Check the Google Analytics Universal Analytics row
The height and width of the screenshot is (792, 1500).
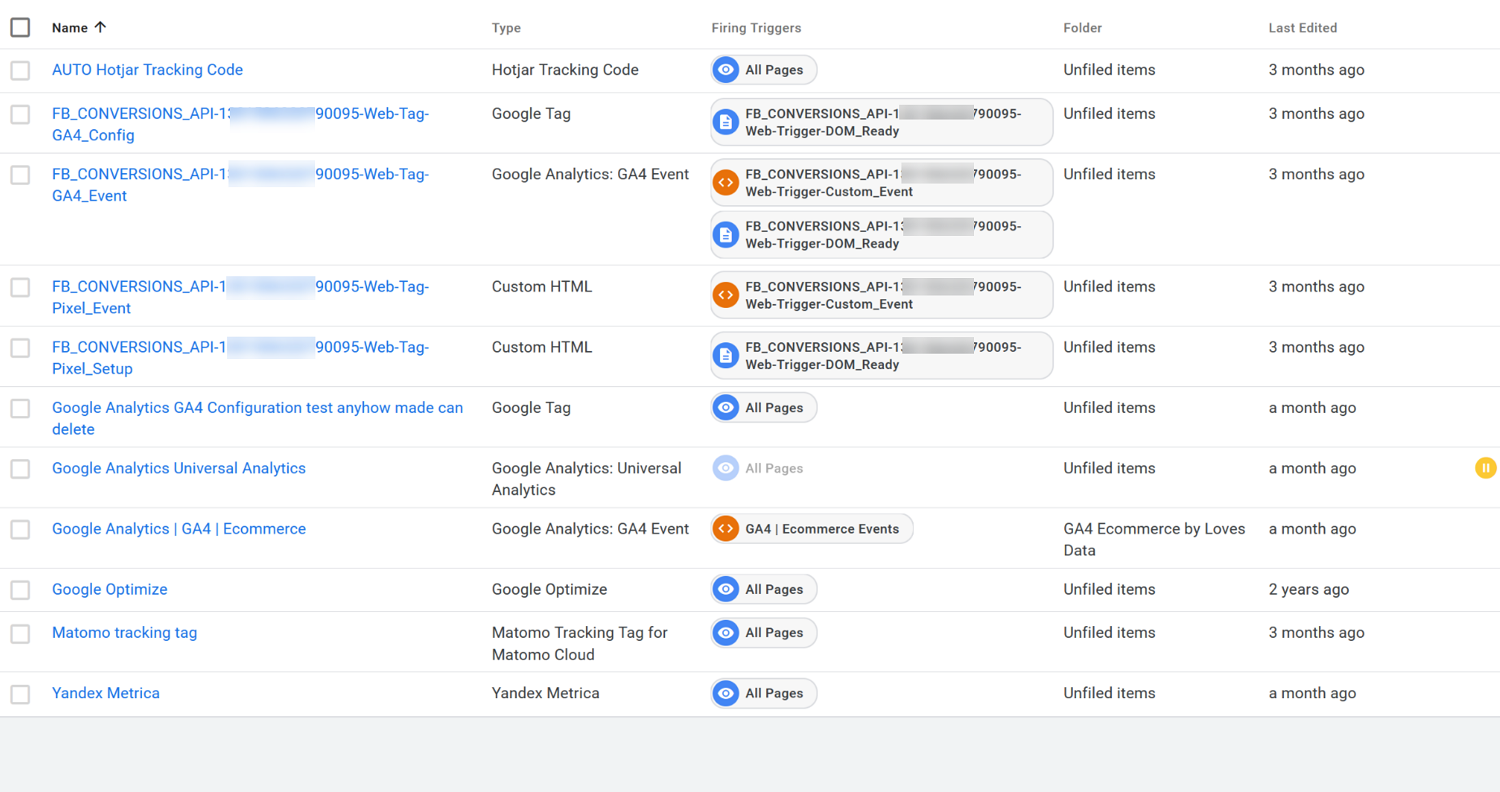20,468
